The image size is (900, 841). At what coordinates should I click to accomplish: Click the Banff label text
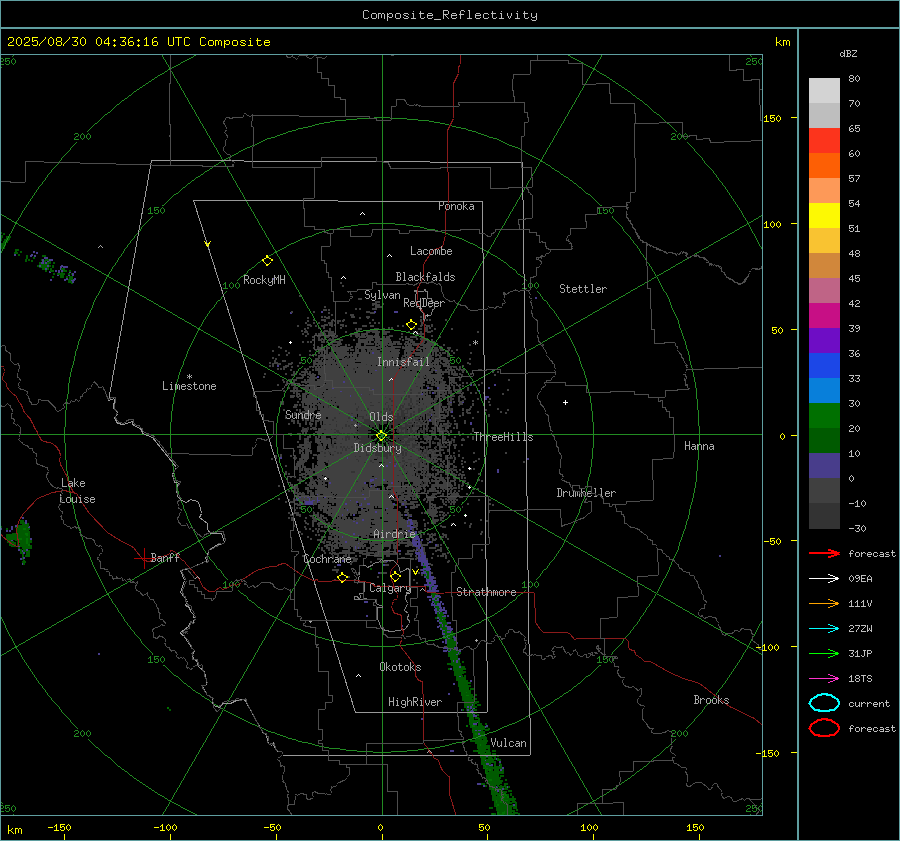(x=165, y=557)
